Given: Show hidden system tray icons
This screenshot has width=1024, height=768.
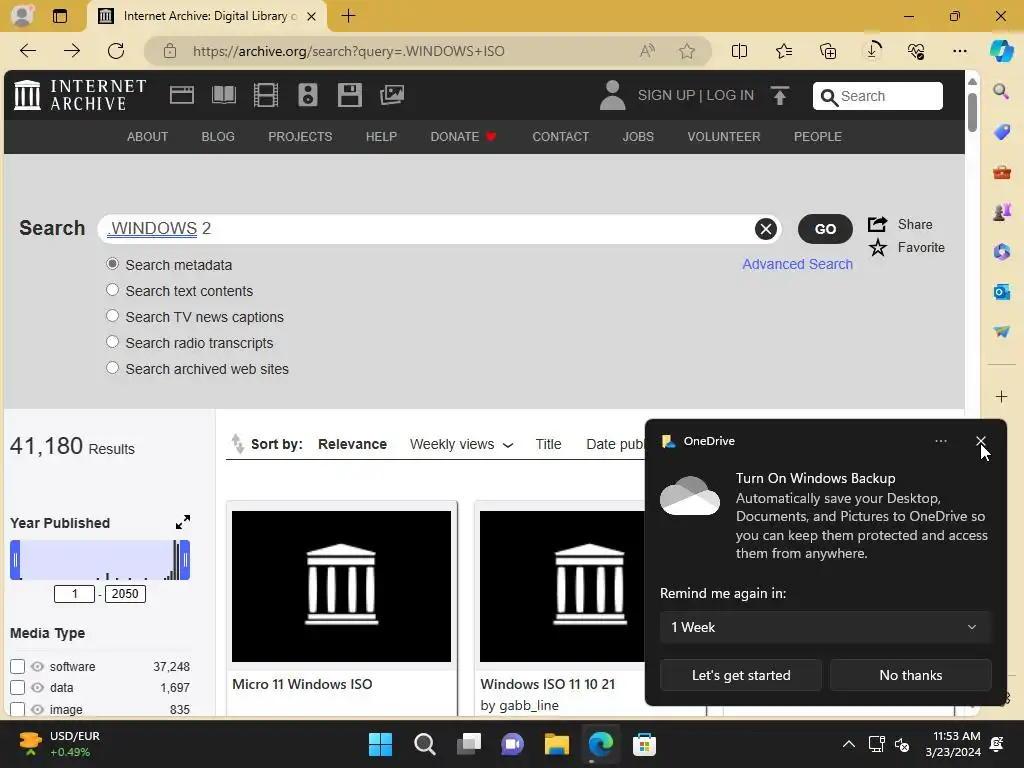Looking at the screenshot, I should click(848, 744).
